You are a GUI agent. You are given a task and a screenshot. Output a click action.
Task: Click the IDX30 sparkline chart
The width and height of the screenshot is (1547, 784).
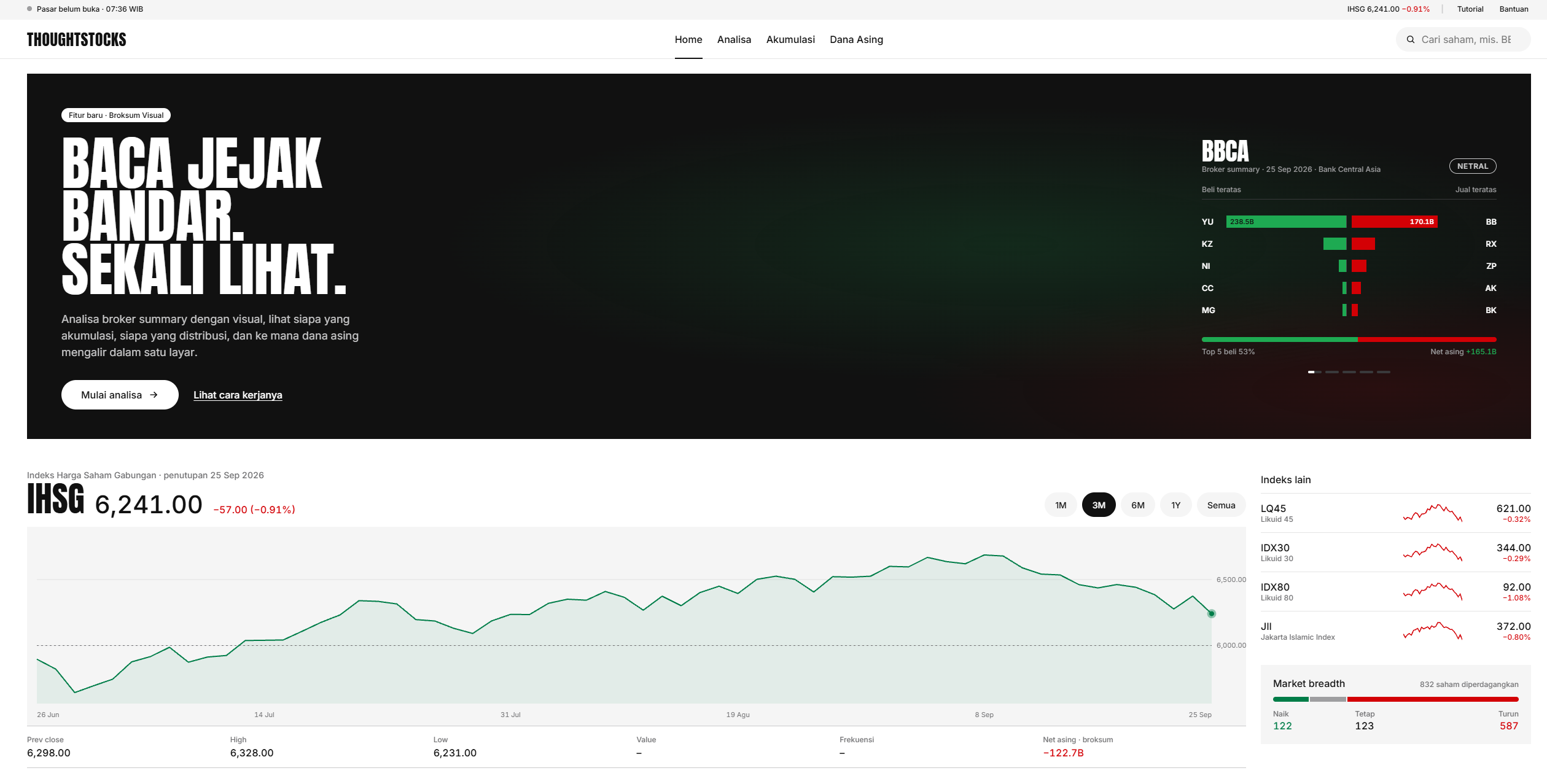1433,553
